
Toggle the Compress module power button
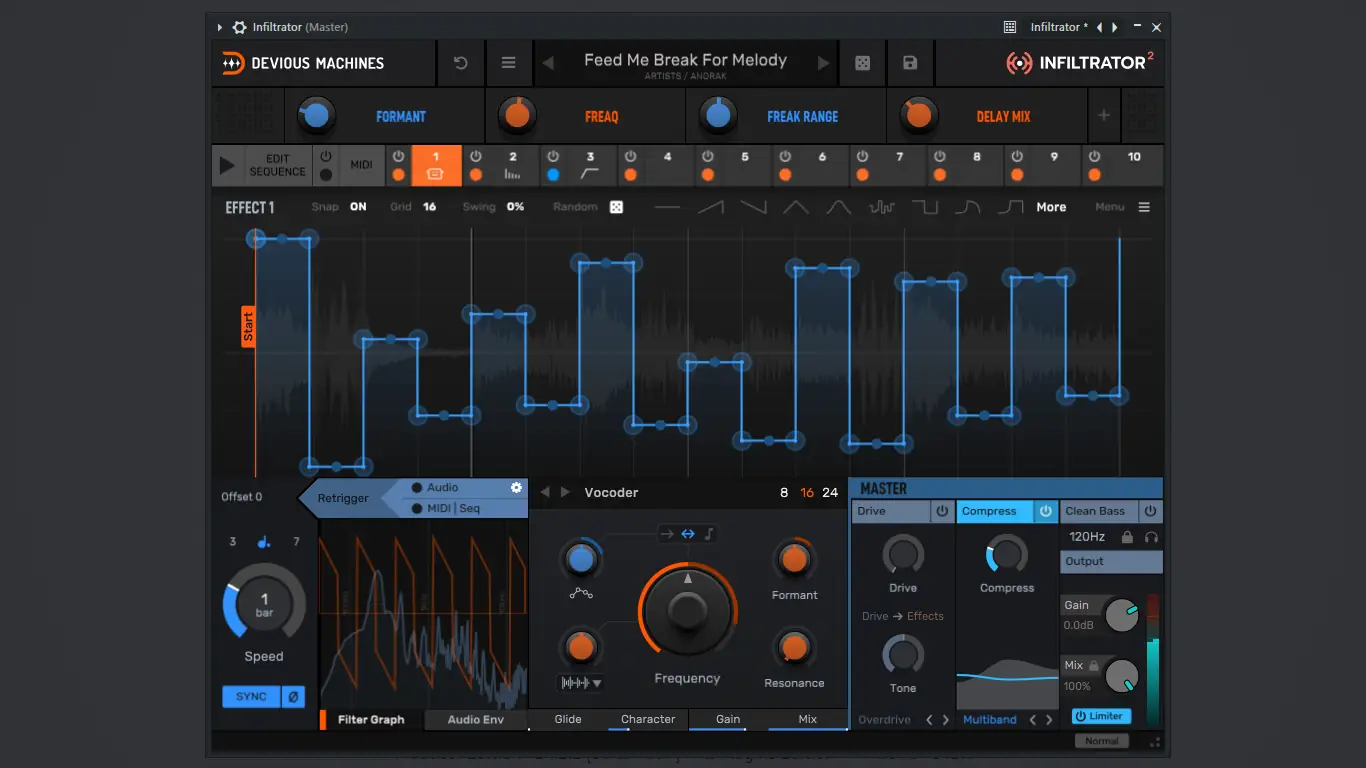tap(1045, 511)
